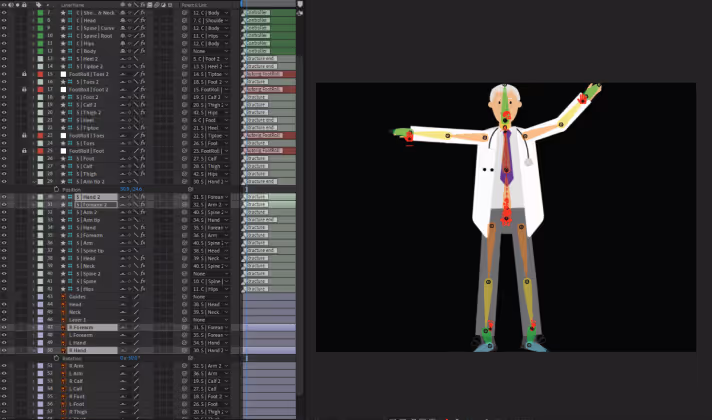Toggle Rotation stopwatch under R Hand

tap(56, 358)
